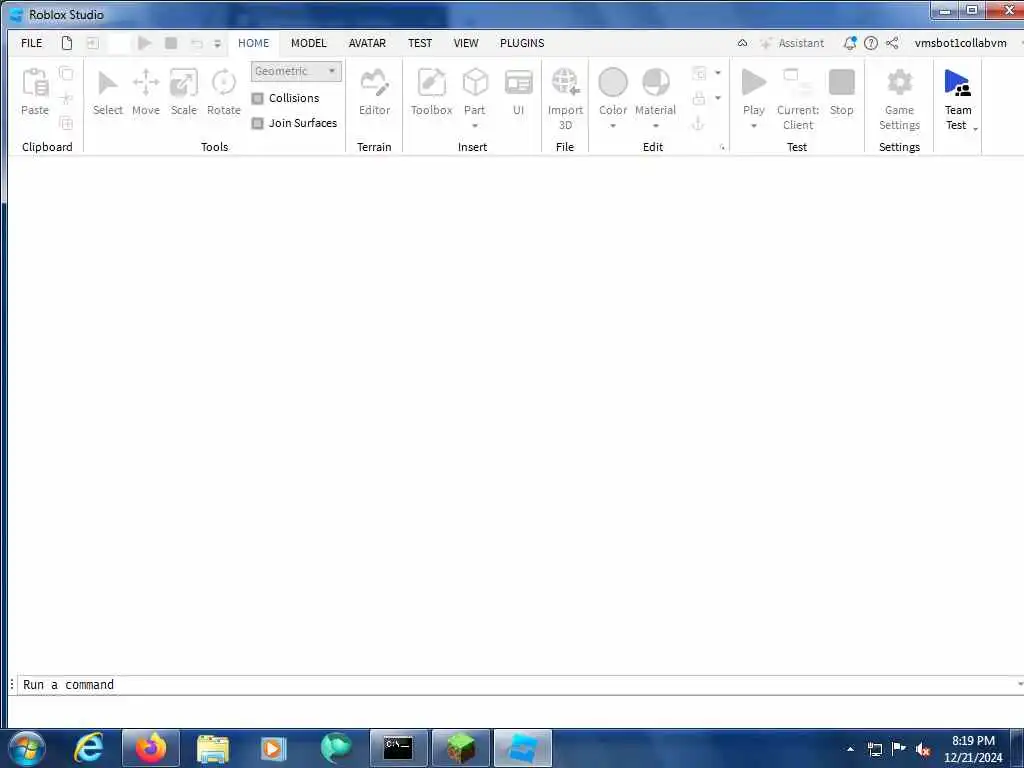This screenshot has width=1024, height=768.
Task: Click the small play icon in quick access bar
Action: coord(144,43)
